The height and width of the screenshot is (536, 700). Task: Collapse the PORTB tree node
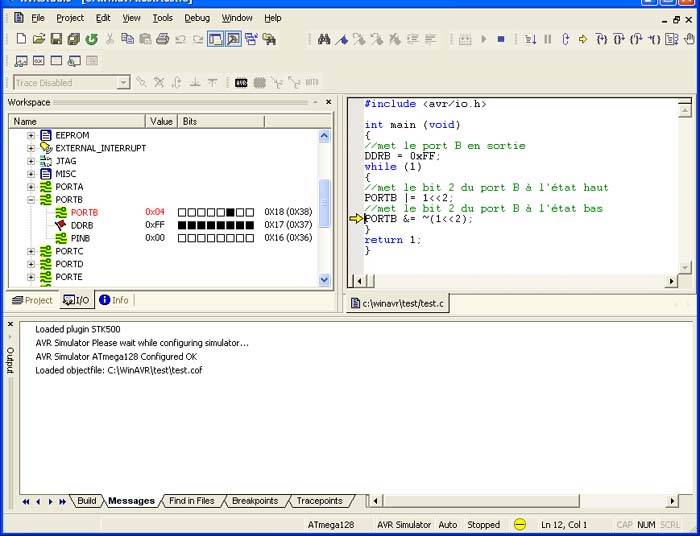(x=31, y=199)
